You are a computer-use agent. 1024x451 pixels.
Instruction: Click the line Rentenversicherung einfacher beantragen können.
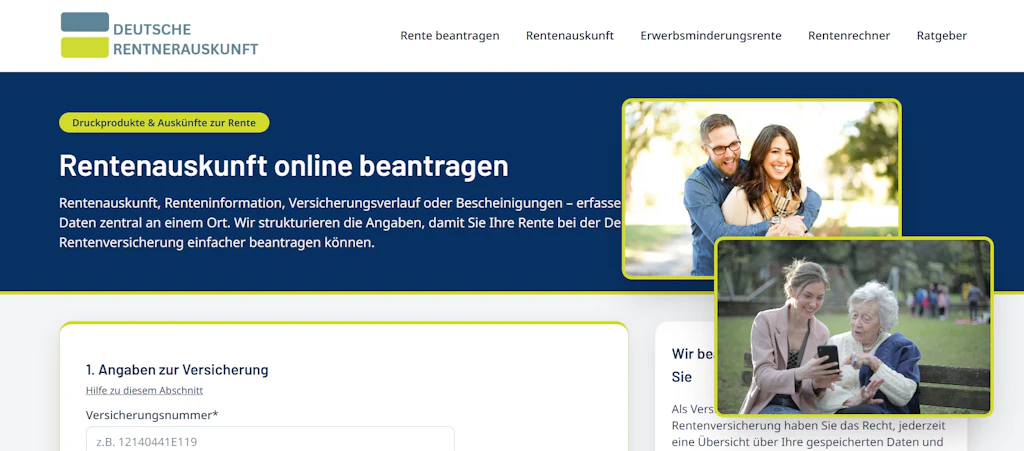(217, 243)
